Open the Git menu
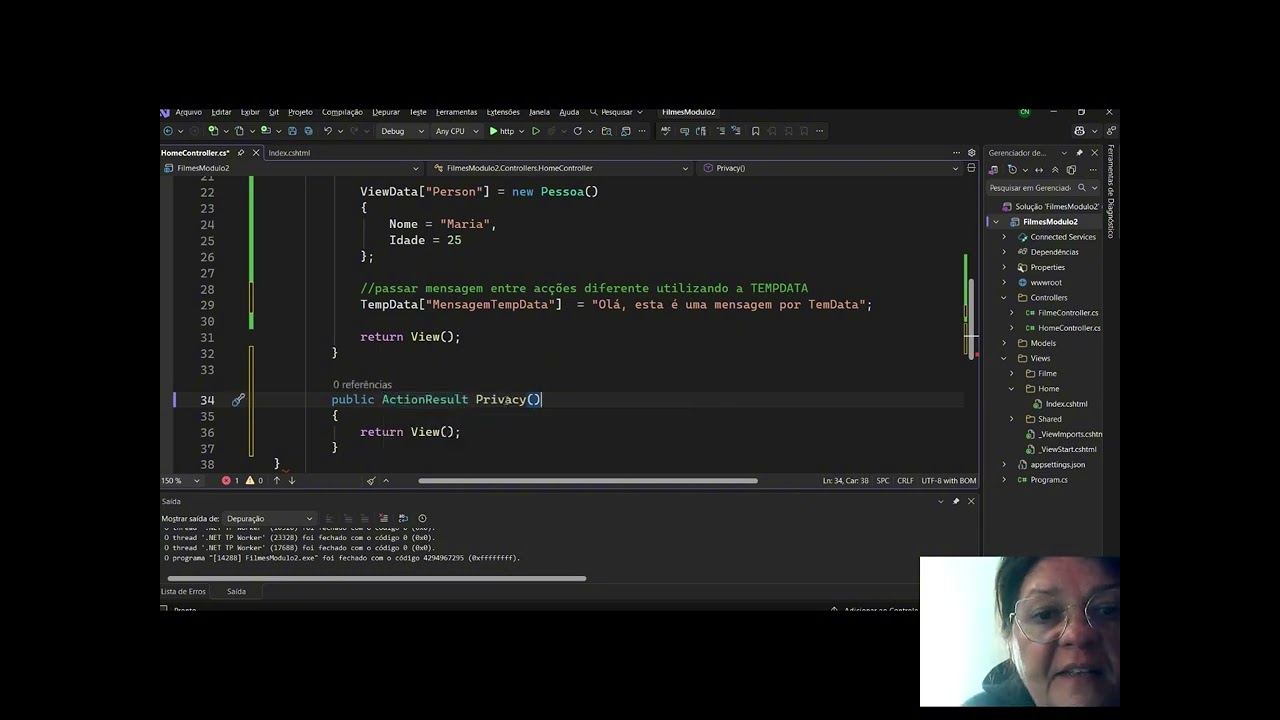The height and width of the screenshot is (720, 1280). coord(273,112)
